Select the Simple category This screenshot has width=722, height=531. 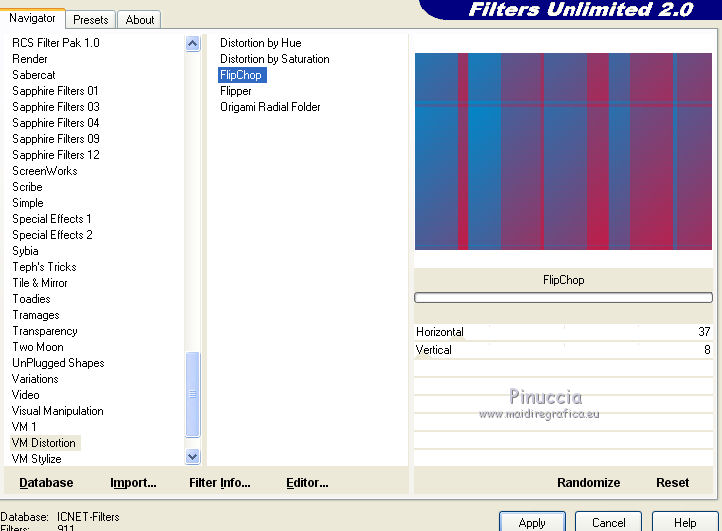pyautogui.click(x=28, y=203)
